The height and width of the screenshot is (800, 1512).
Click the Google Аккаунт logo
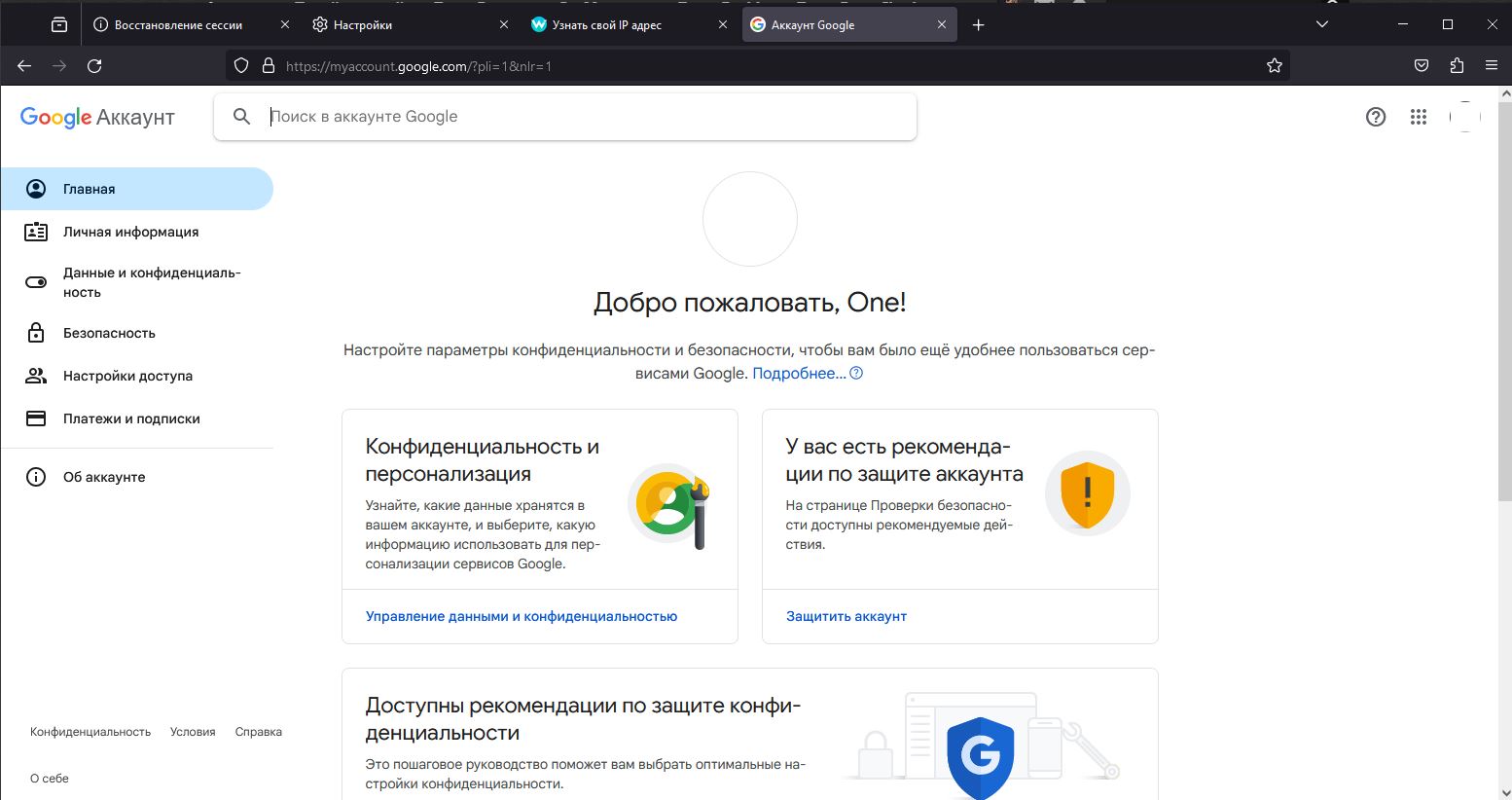click(97, 118)
